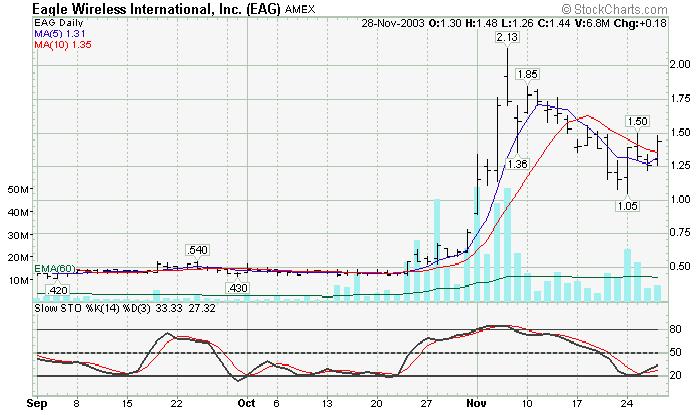This screenshot has height=415, width=700.
Task: Click the 1.05 low price annotation
Action: click(x=627, y=206)
